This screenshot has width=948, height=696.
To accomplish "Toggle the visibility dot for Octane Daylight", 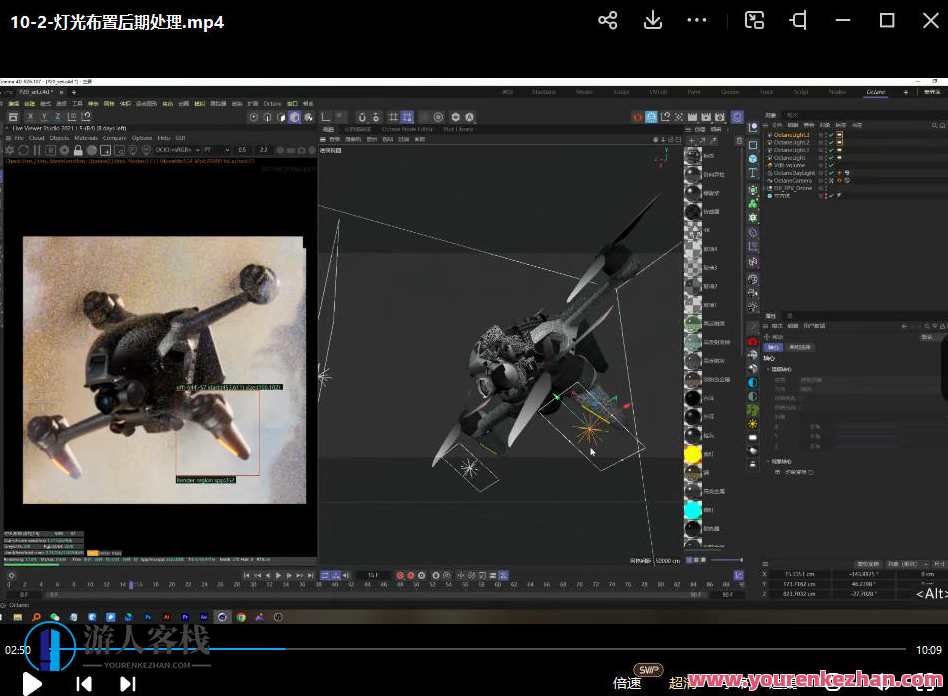I will tap(822, 172).
